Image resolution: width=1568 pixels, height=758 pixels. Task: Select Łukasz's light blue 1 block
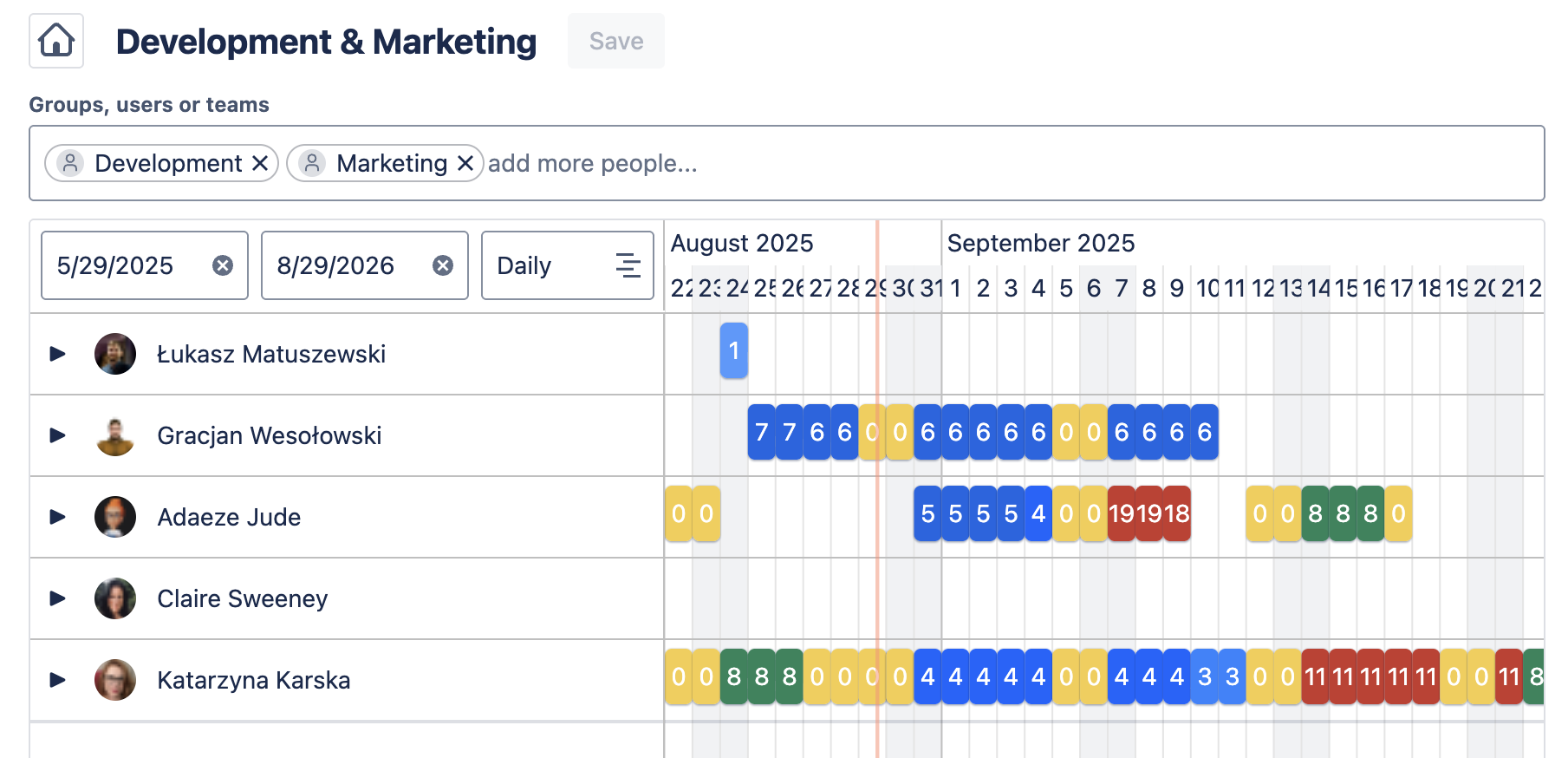733,350
